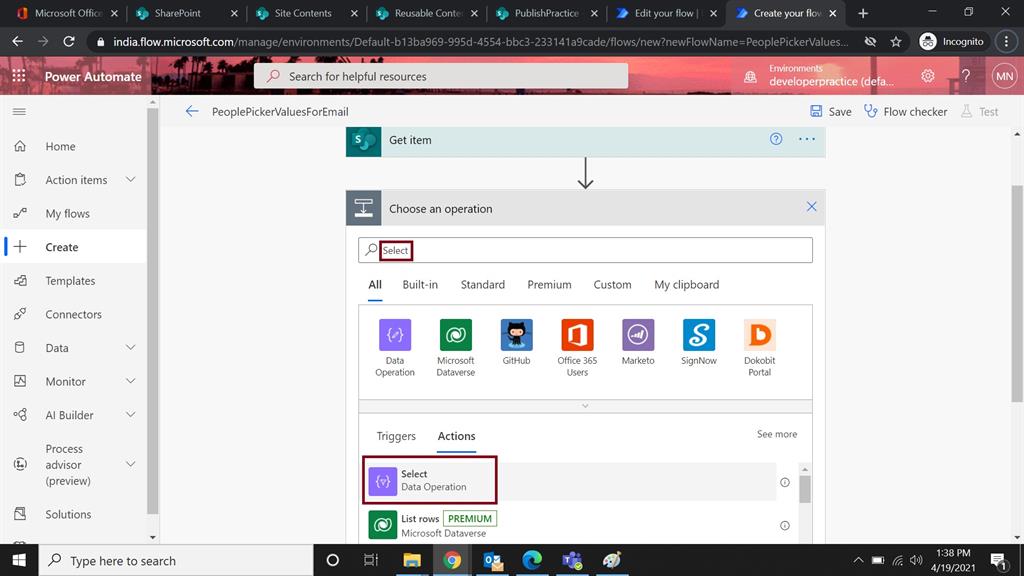The image size is (1024, 576).
Task: Select the All connectors tab
Action: click(x=375, y=285)
